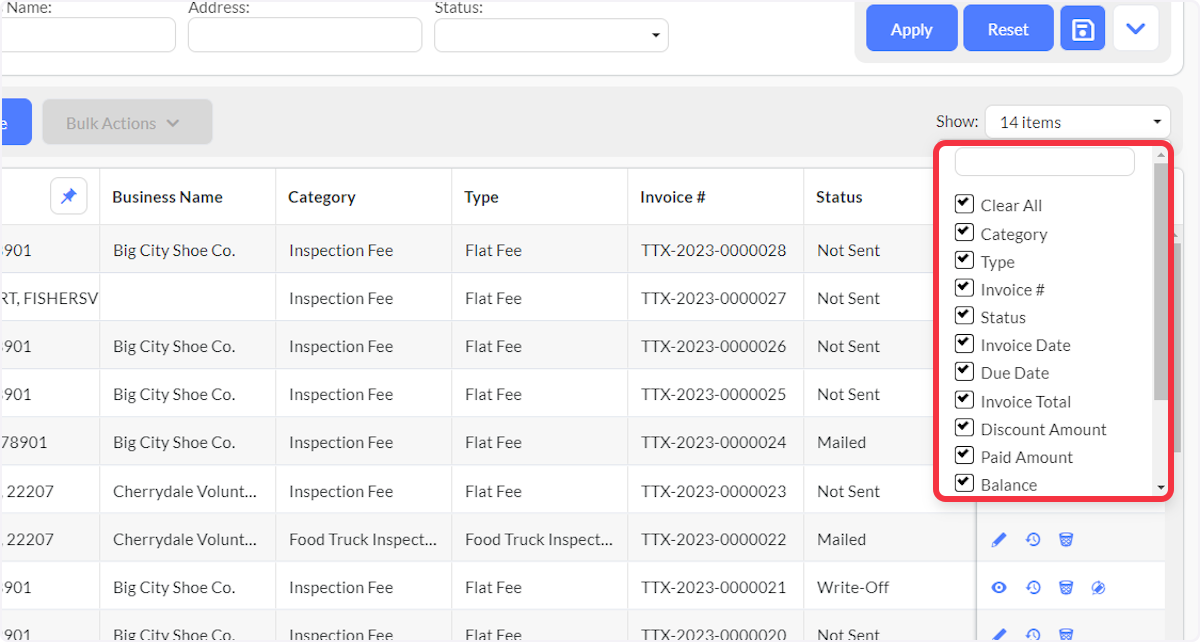The width and height of the screenshot is (1200, 642).
Task: Toggle the Invoice # column checkbox
Action: click(964, 288)
